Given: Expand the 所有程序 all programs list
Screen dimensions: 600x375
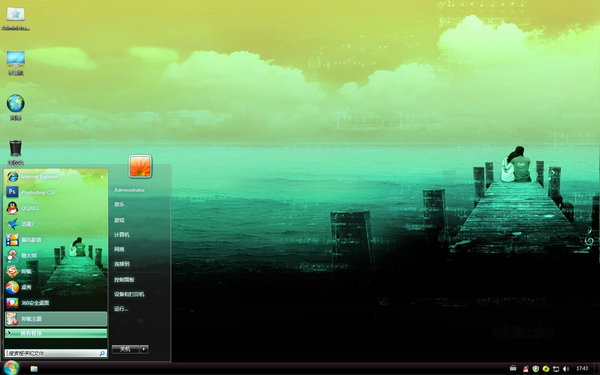Looking at the screenshot, I should [56, 333].
